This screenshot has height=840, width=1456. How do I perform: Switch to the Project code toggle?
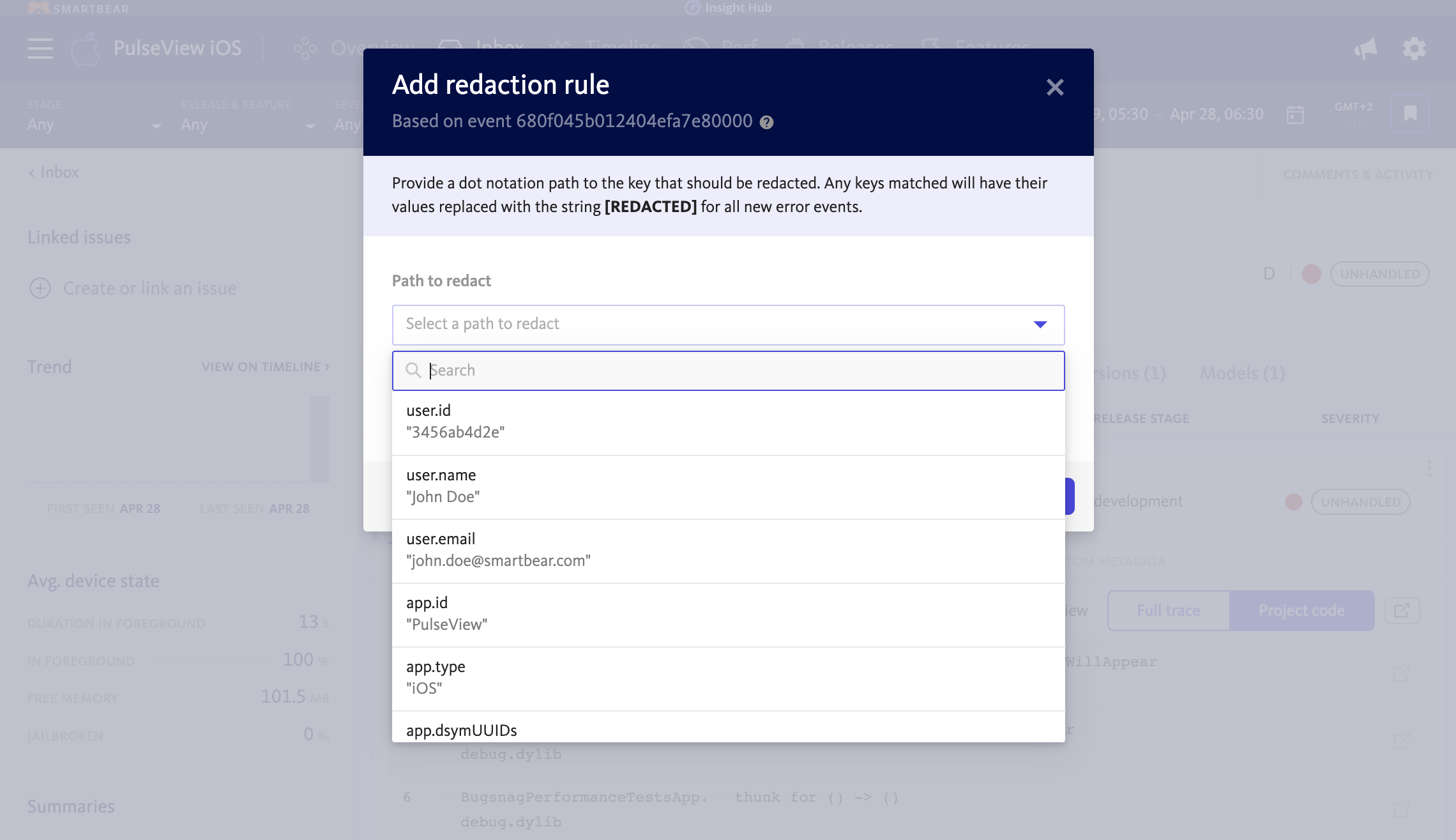point(1301,611)
